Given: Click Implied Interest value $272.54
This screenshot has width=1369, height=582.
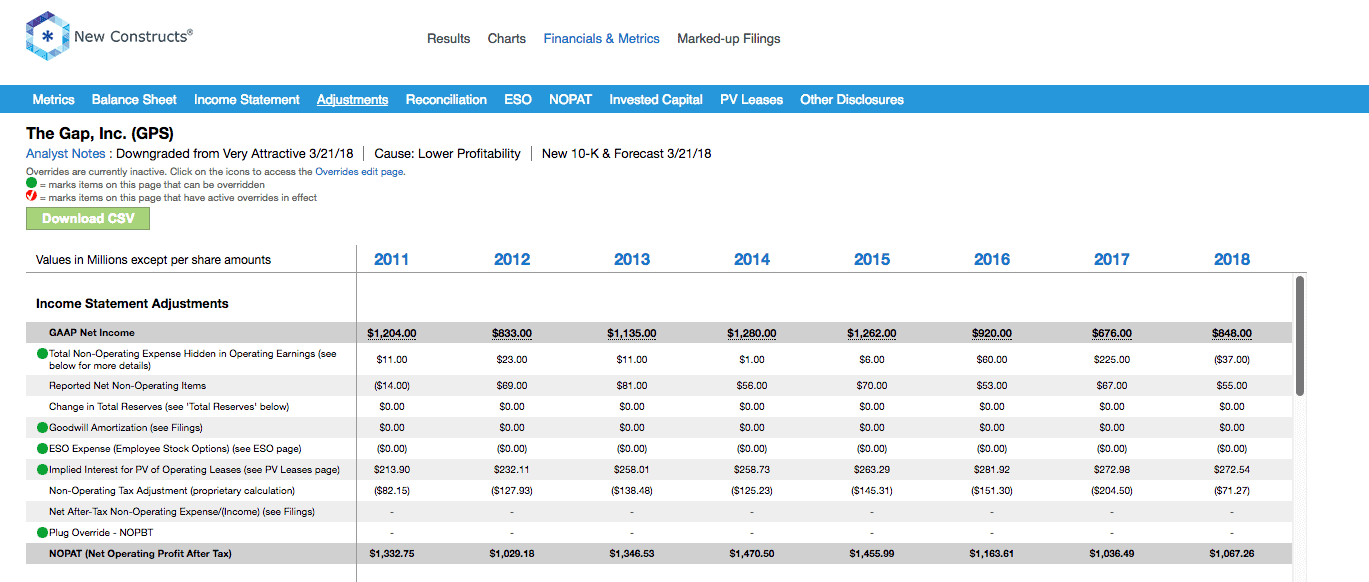Looking at the screenshot, I should point(1231,469).
